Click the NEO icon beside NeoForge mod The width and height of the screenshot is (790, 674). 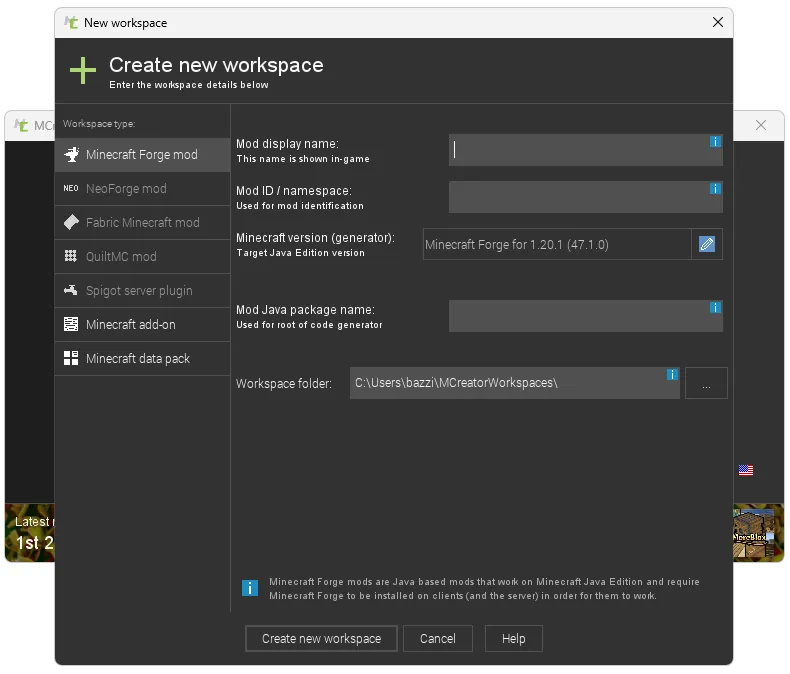(71, 188)
